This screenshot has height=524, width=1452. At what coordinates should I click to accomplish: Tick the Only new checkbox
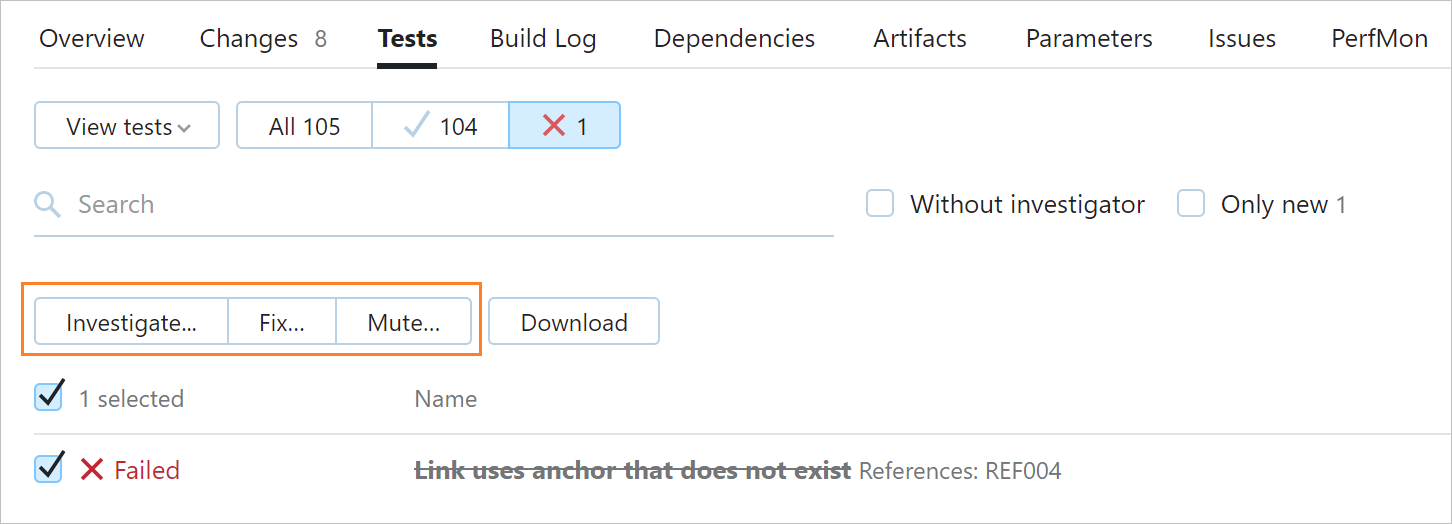[x=1191, y=205]
